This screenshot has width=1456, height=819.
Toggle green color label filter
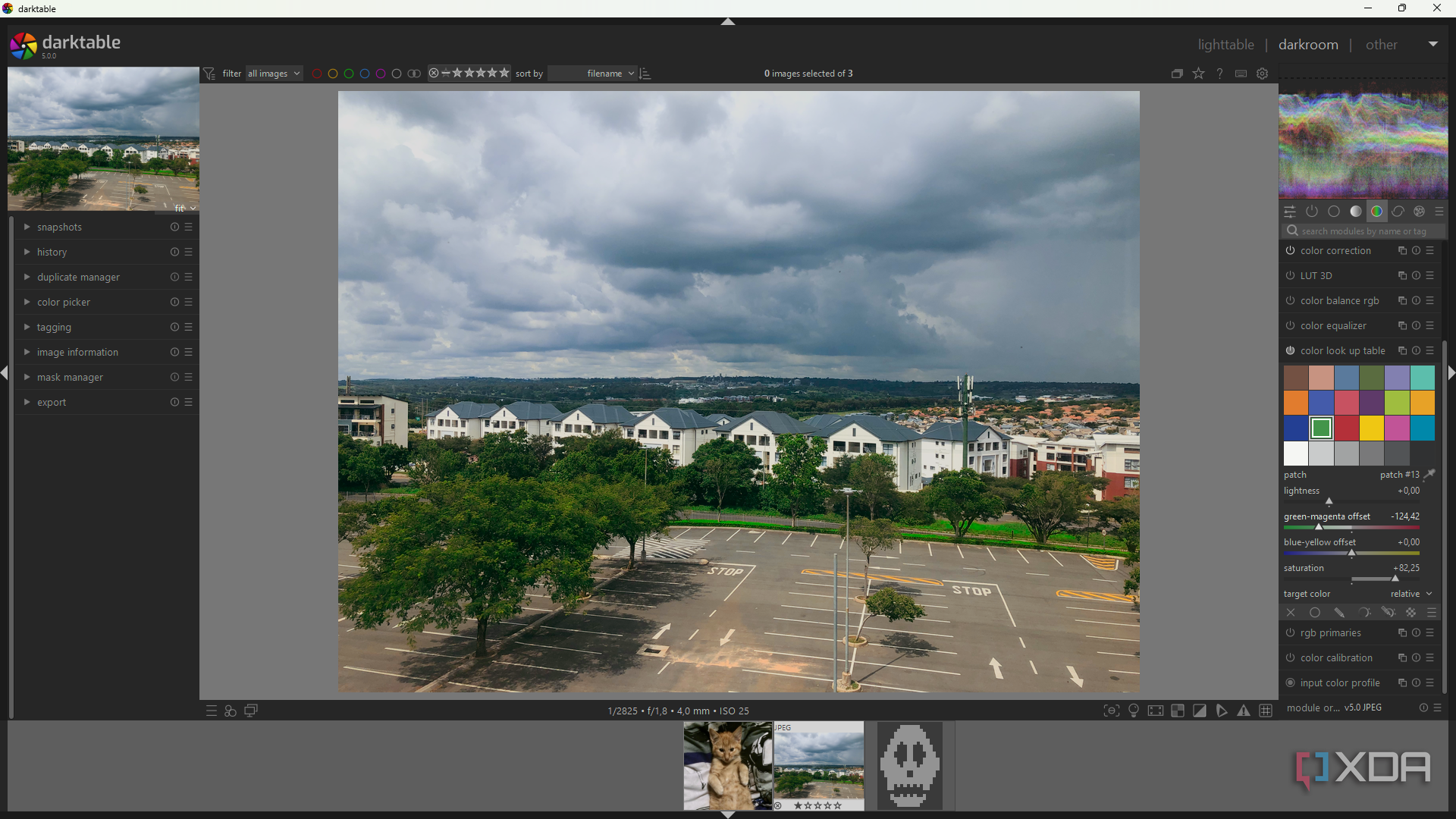coord(349,74)
